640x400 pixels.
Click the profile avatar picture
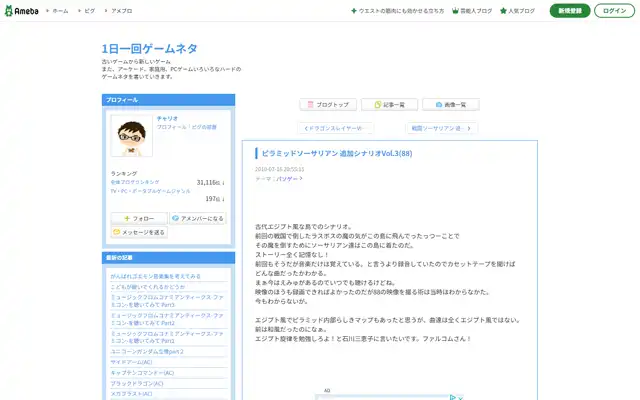click(131, 136)
